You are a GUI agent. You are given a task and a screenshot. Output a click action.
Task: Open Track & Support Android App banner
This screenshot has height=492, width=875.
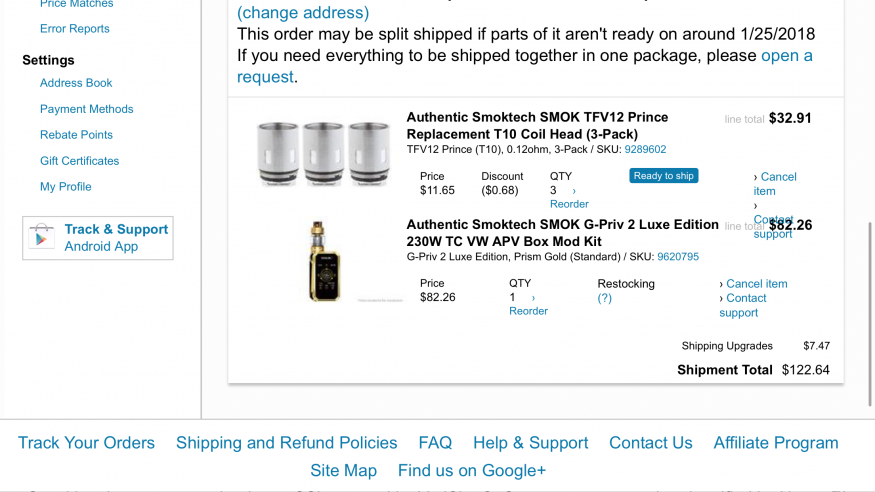98,238
